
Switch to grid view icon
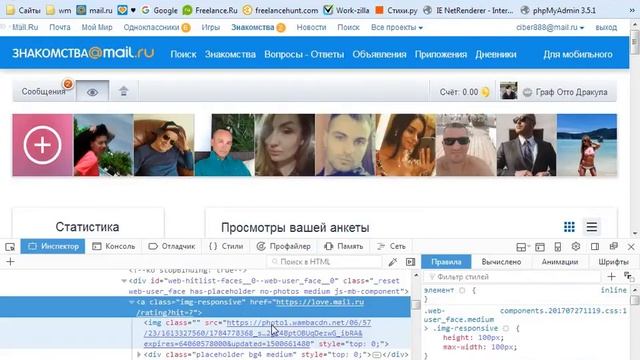click(x=569, y=227)
